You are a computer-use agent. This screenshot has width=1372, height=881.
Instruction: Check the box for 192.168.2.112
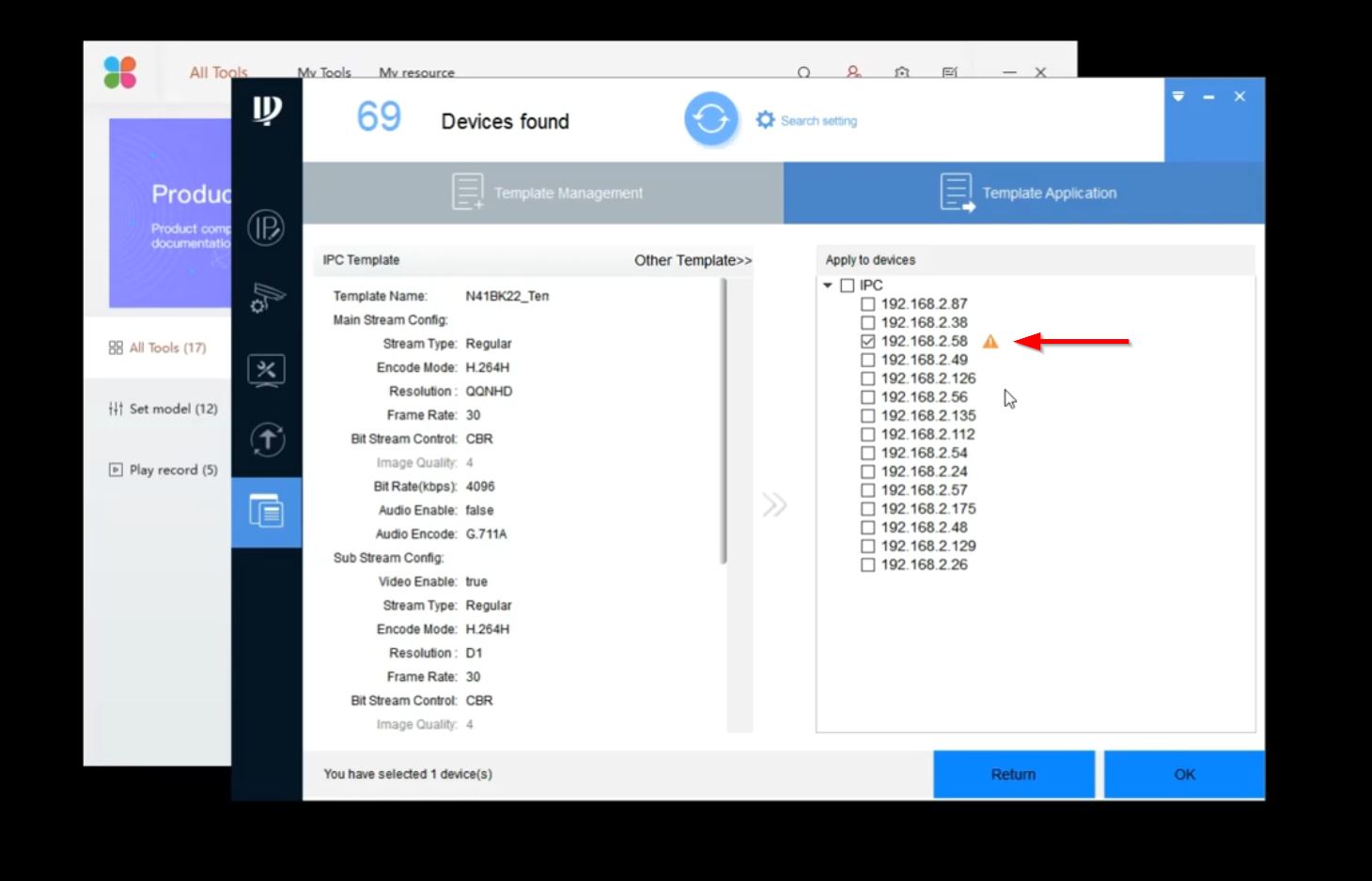pyautogui.click(x=867, y=435)
